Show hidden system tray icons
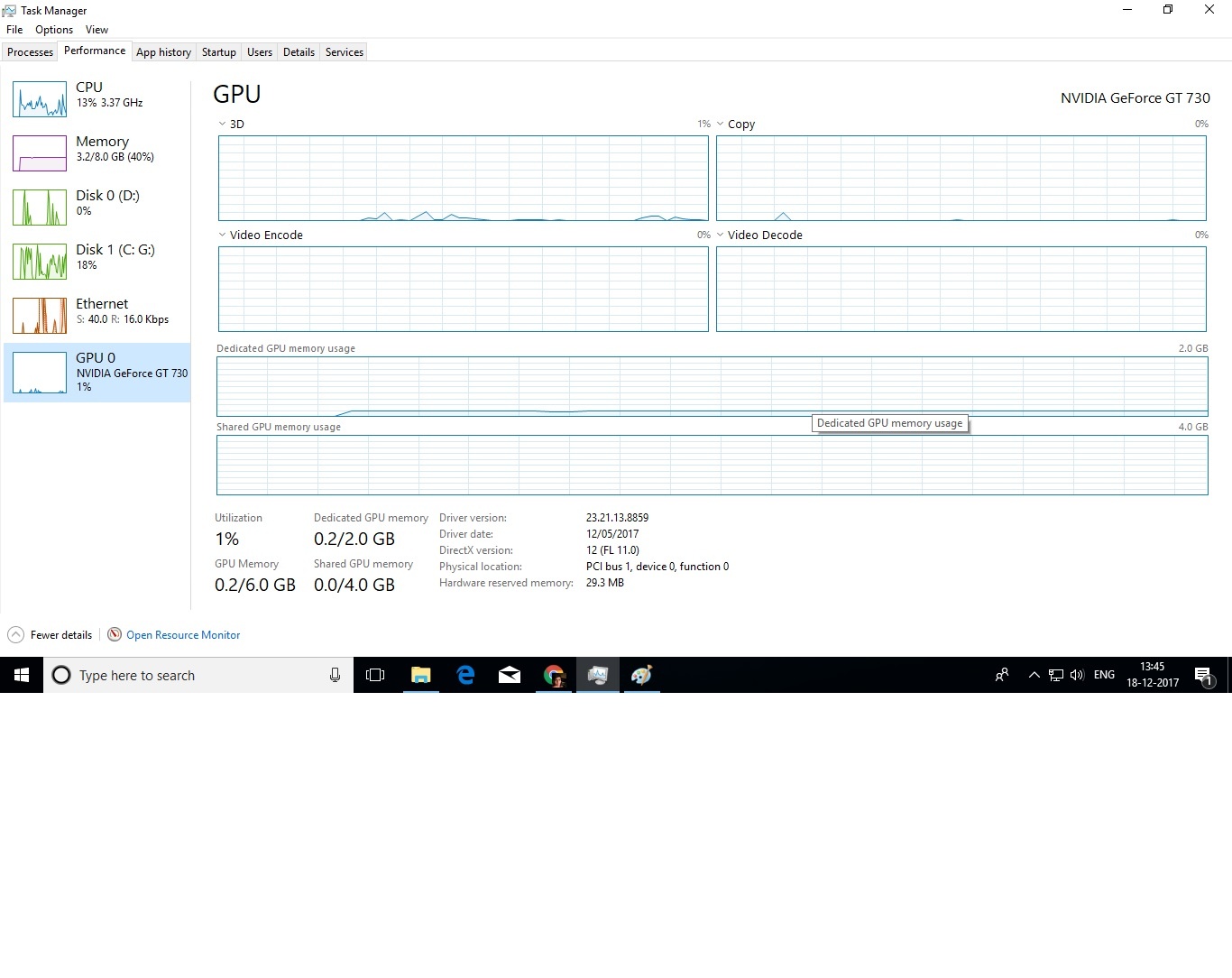Screen dimensions: 1232x978 click(1034, 675)
